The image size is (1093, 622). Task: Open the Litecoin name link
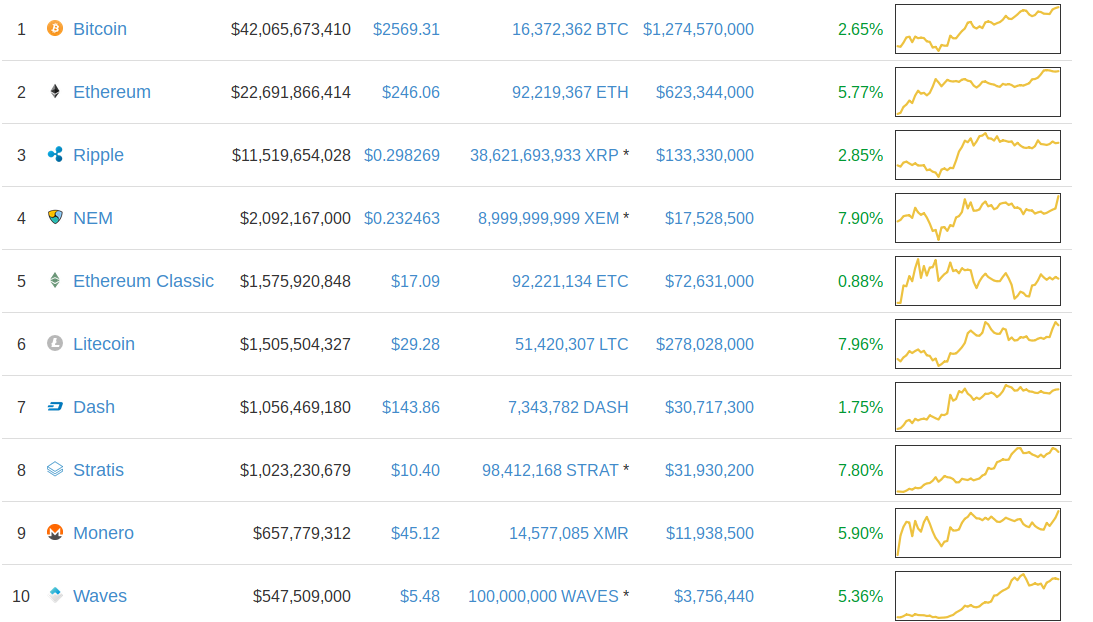(x=104, y=344)
